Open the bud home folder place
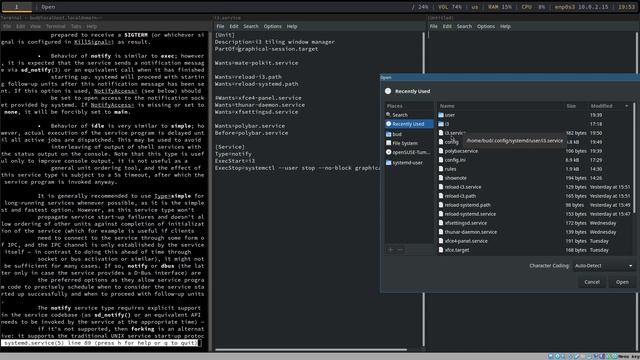Image resolution: width=640 pixels, height=360 pixels. [409, 134]
